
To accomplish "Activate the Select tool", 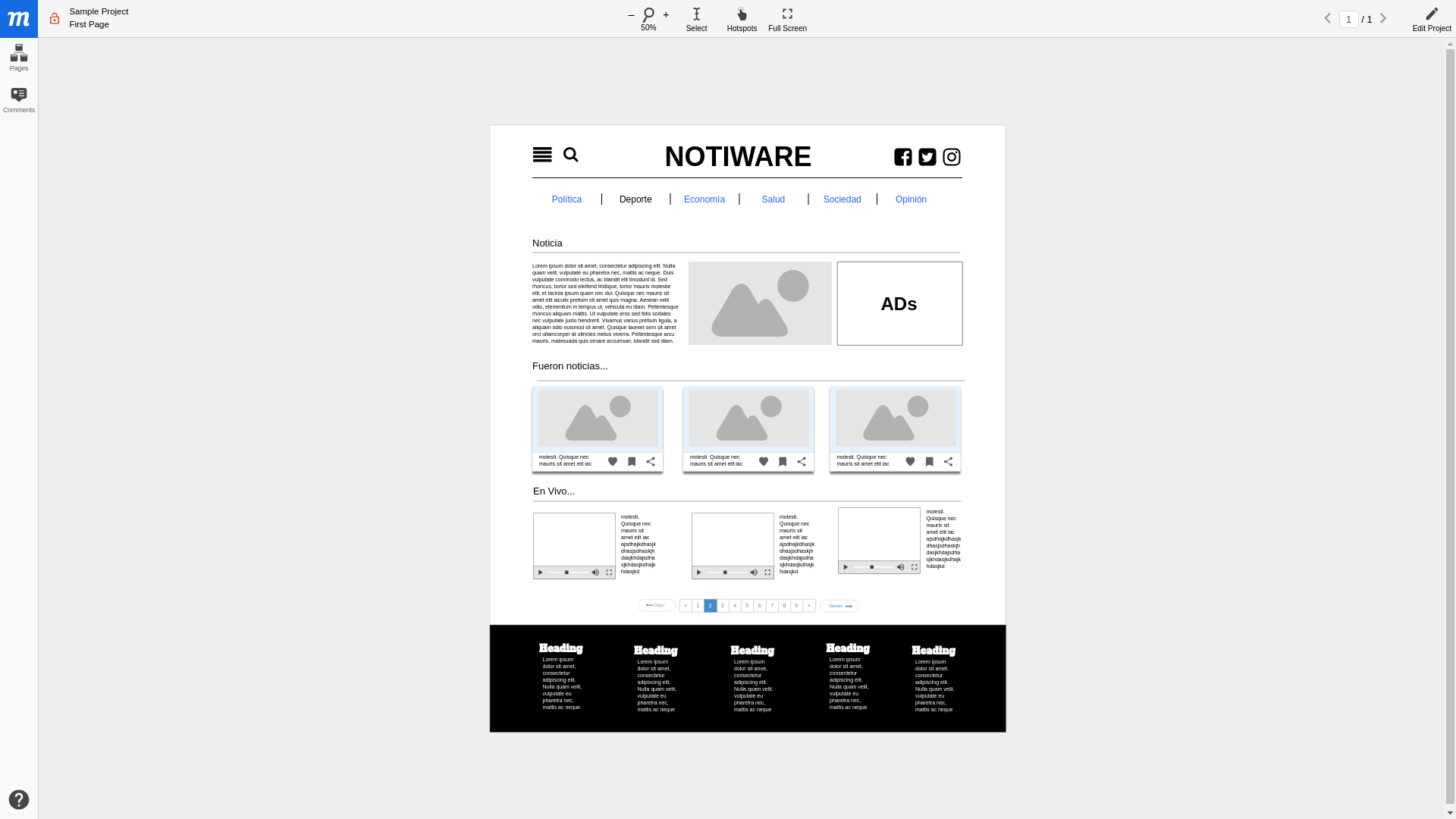I will tap(696, 20).
